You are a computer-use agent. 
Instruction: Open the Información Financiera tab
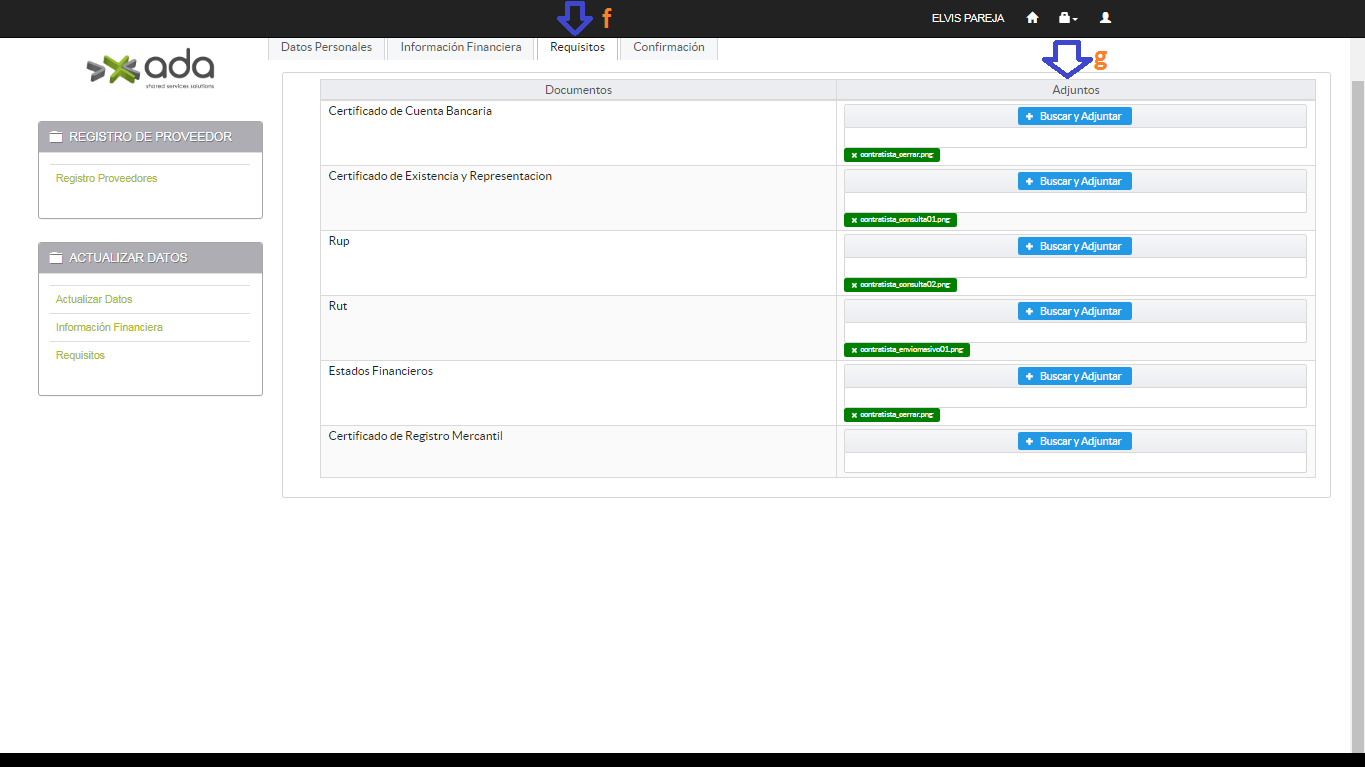[x=460, y=47]
